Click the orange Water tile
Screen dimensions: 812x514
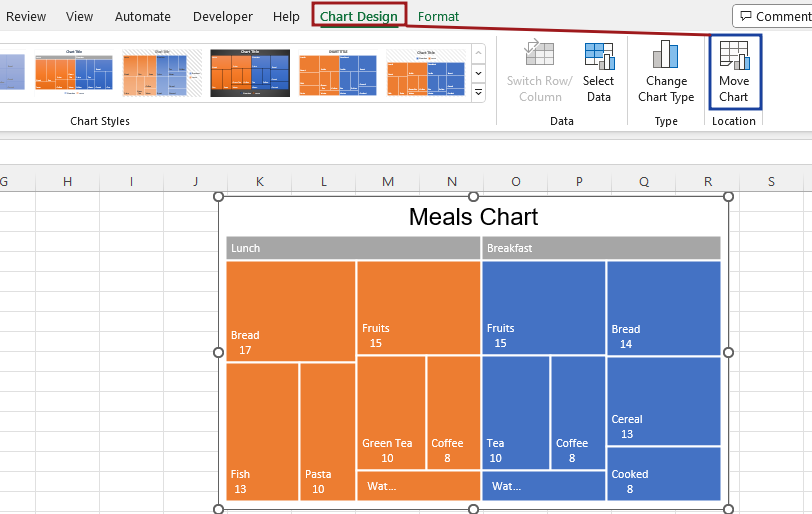(418, 486)
